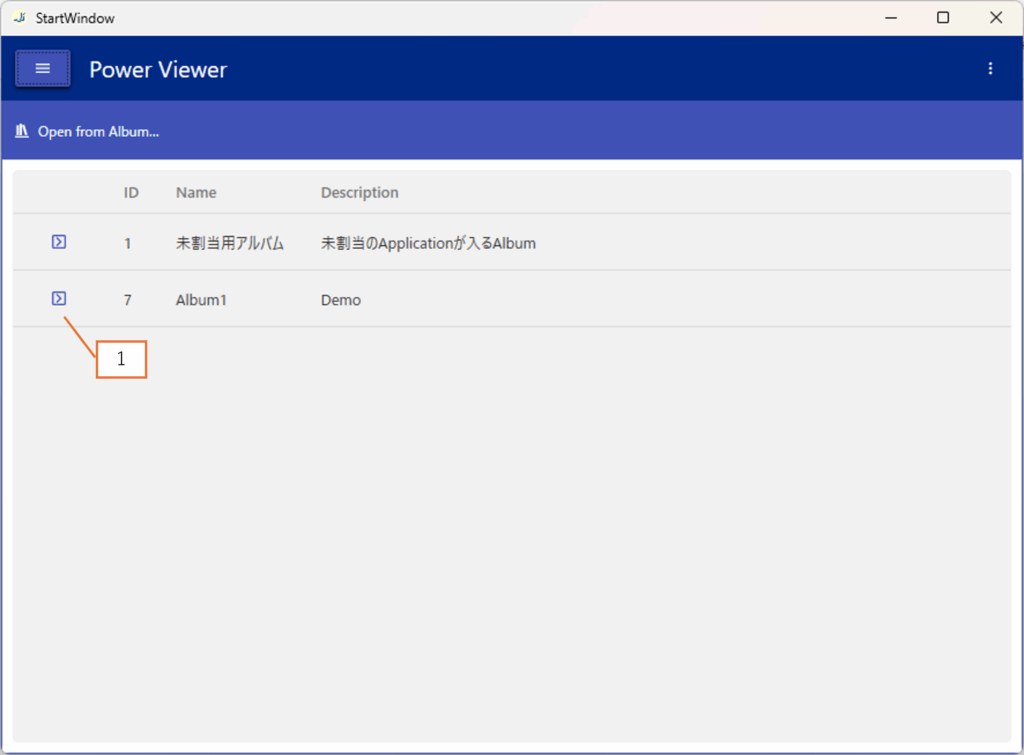The image size is (1024, 755).
Task: Click the Description column header
Action: [x=359, y=193]
